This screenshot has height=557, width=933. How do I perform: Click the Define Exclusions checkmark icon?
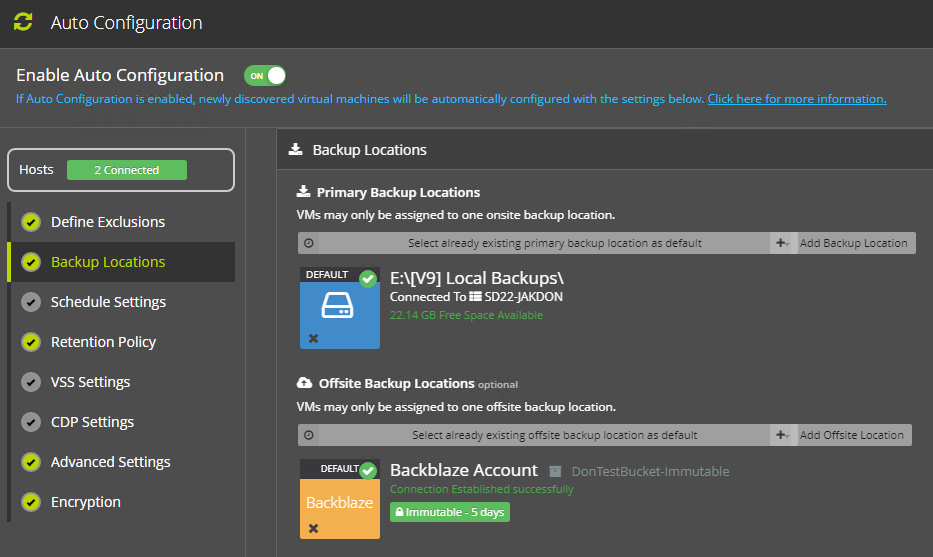pyautogui.click(x=31, y=222)
